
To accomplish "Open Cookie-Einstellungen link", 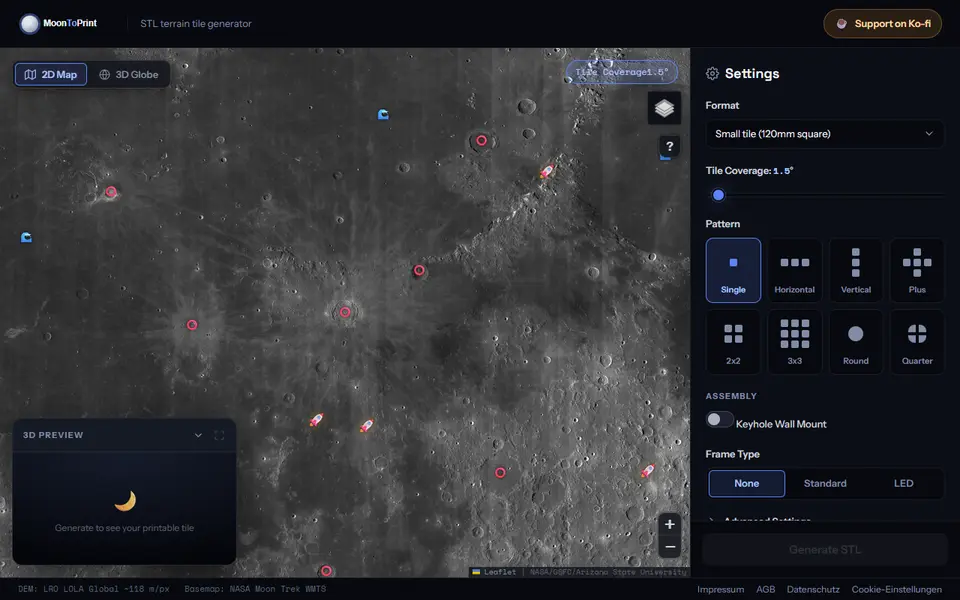I will pos(896,590).
